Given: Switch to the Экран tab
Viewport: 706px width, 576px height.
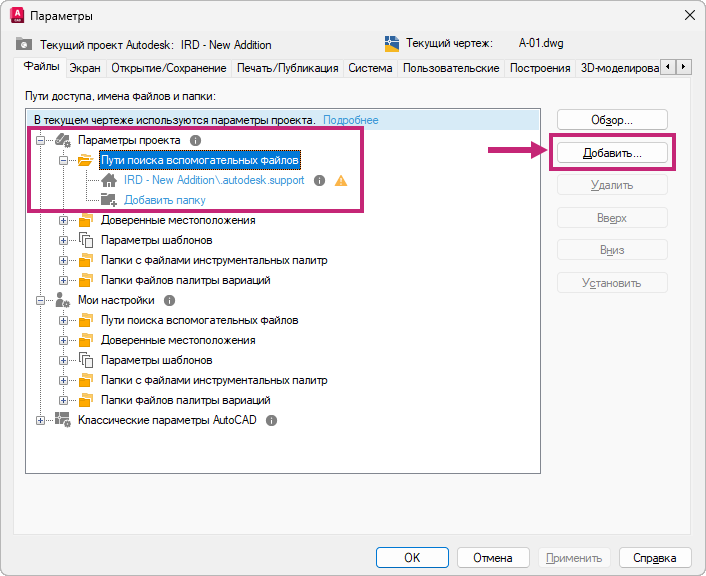Looking at the screenshot, I should [85, 68].
